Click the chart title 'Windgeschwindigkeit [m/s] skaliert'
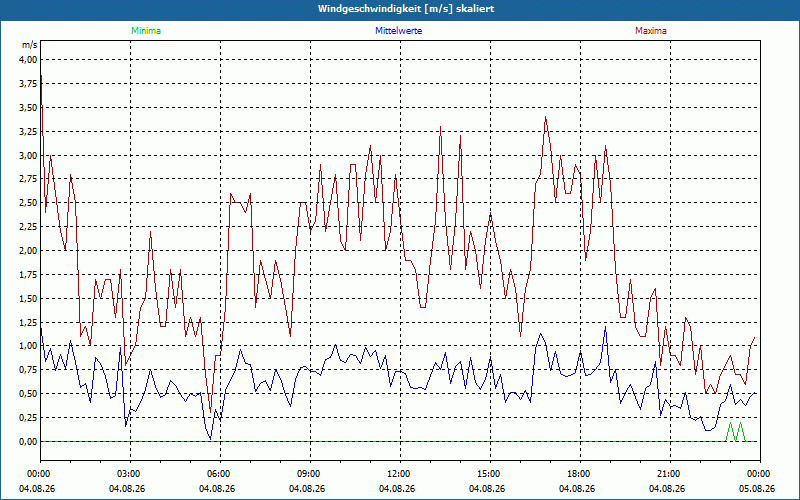 point(406,9)
